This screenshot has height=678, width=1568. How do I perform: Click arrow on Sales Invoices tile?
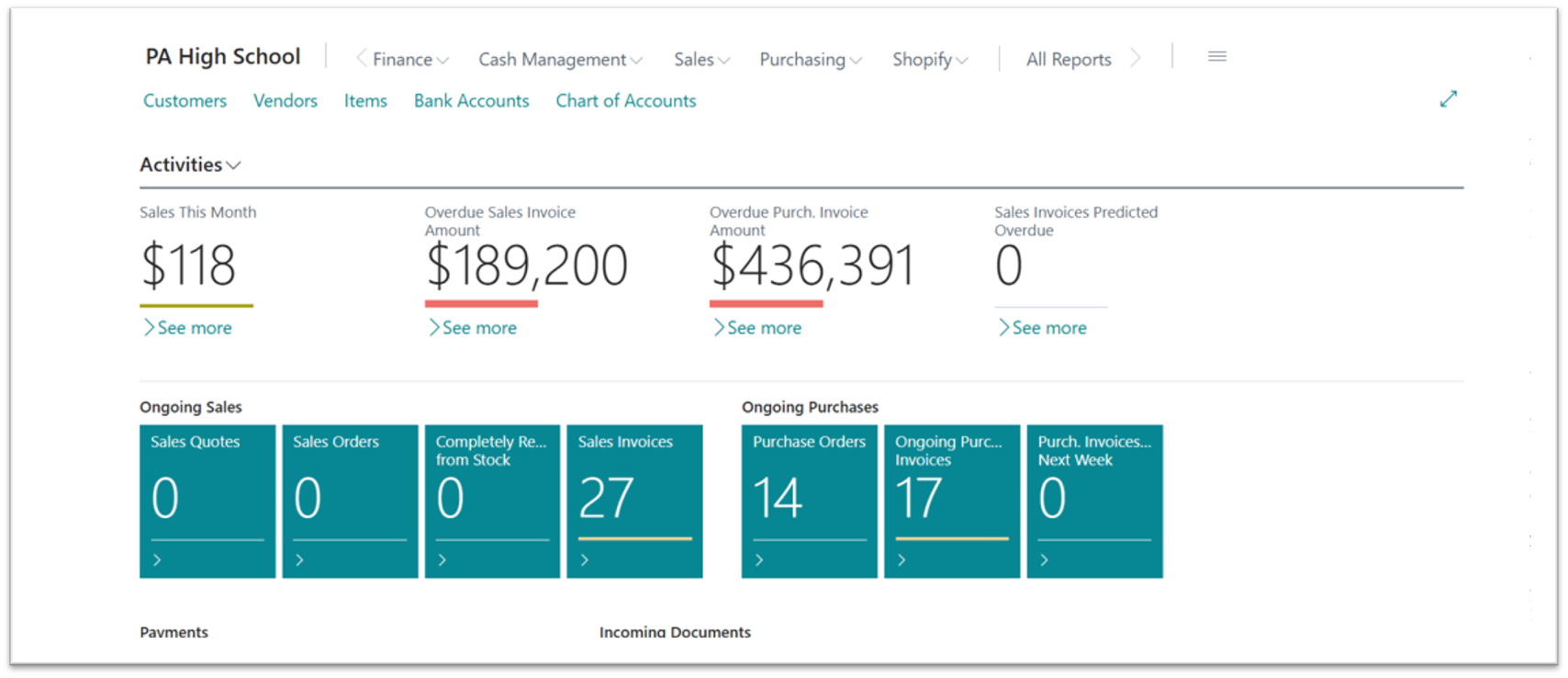(585, 559)
